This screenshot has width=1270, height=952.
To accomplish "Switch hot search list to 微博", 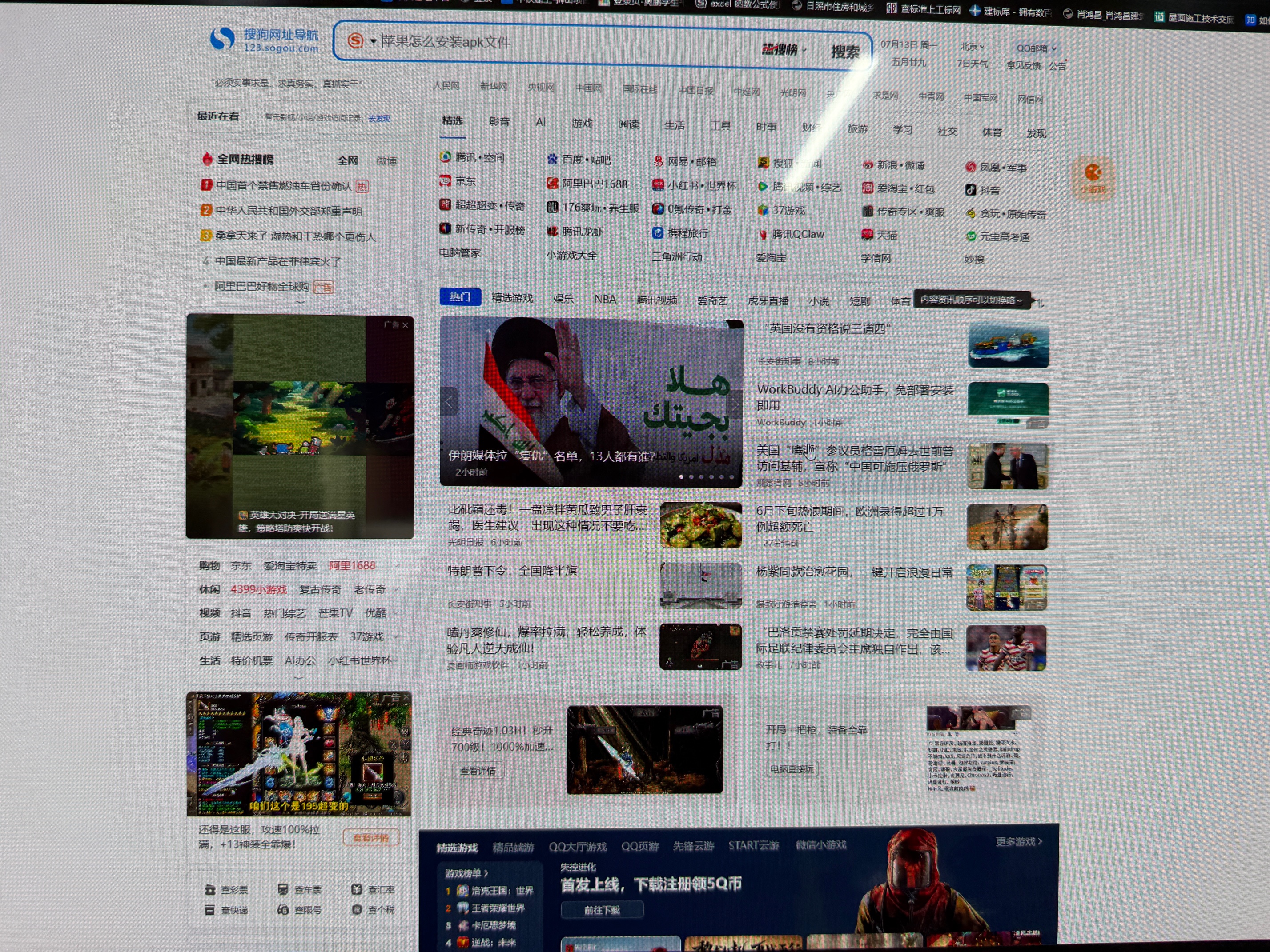I will click(386, 161).
